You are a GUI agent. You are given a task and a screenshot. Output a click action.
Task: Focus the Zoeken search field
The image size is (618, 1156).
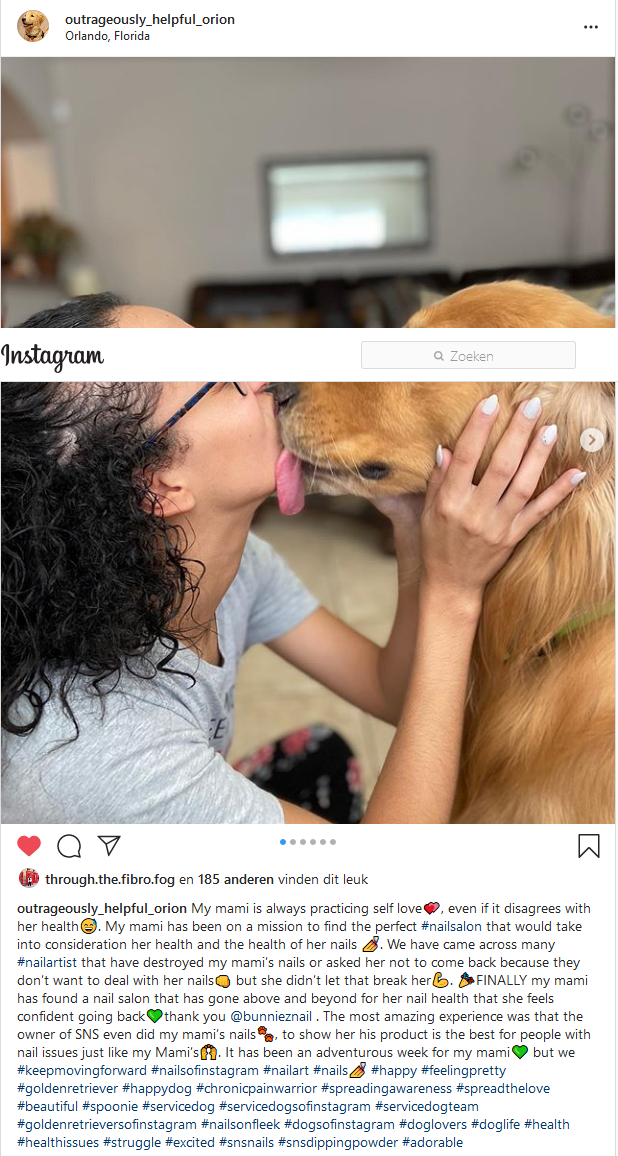468,355
